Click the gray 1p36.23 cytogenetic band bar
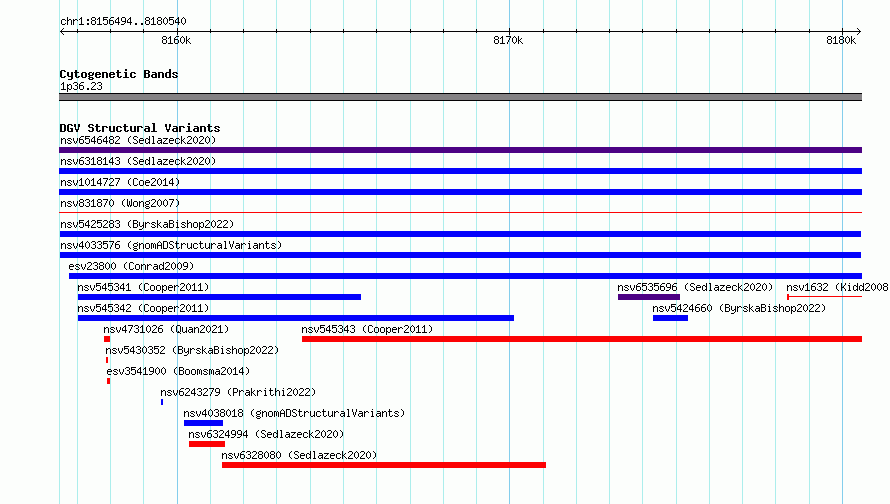The width and height of the screenshot is (890, 504). (460, 97)
